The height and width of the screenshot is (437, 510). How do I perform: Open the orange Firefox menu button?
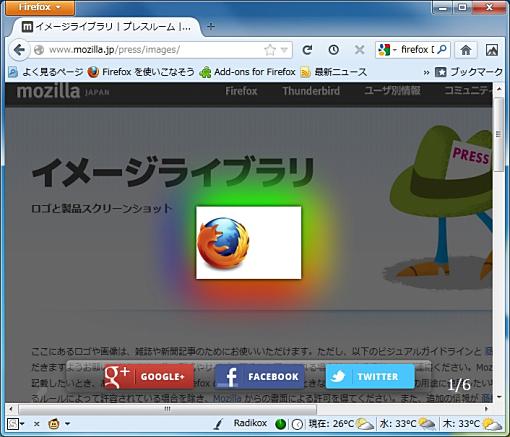point(40,7)
